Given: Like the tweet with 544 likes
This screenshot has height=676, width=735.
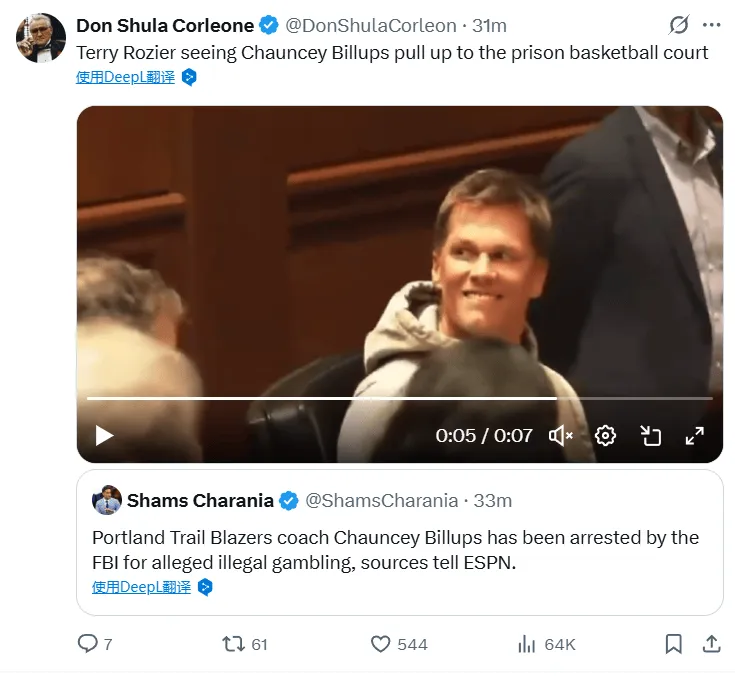Looking at the screenshot, I should tap(381, 644).
